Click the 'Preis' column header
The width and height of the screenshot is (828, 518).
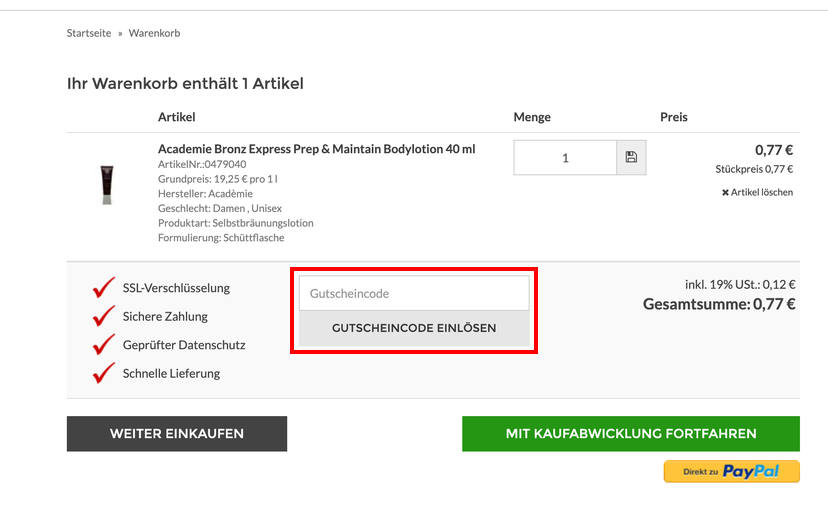(x=674, y=117)
